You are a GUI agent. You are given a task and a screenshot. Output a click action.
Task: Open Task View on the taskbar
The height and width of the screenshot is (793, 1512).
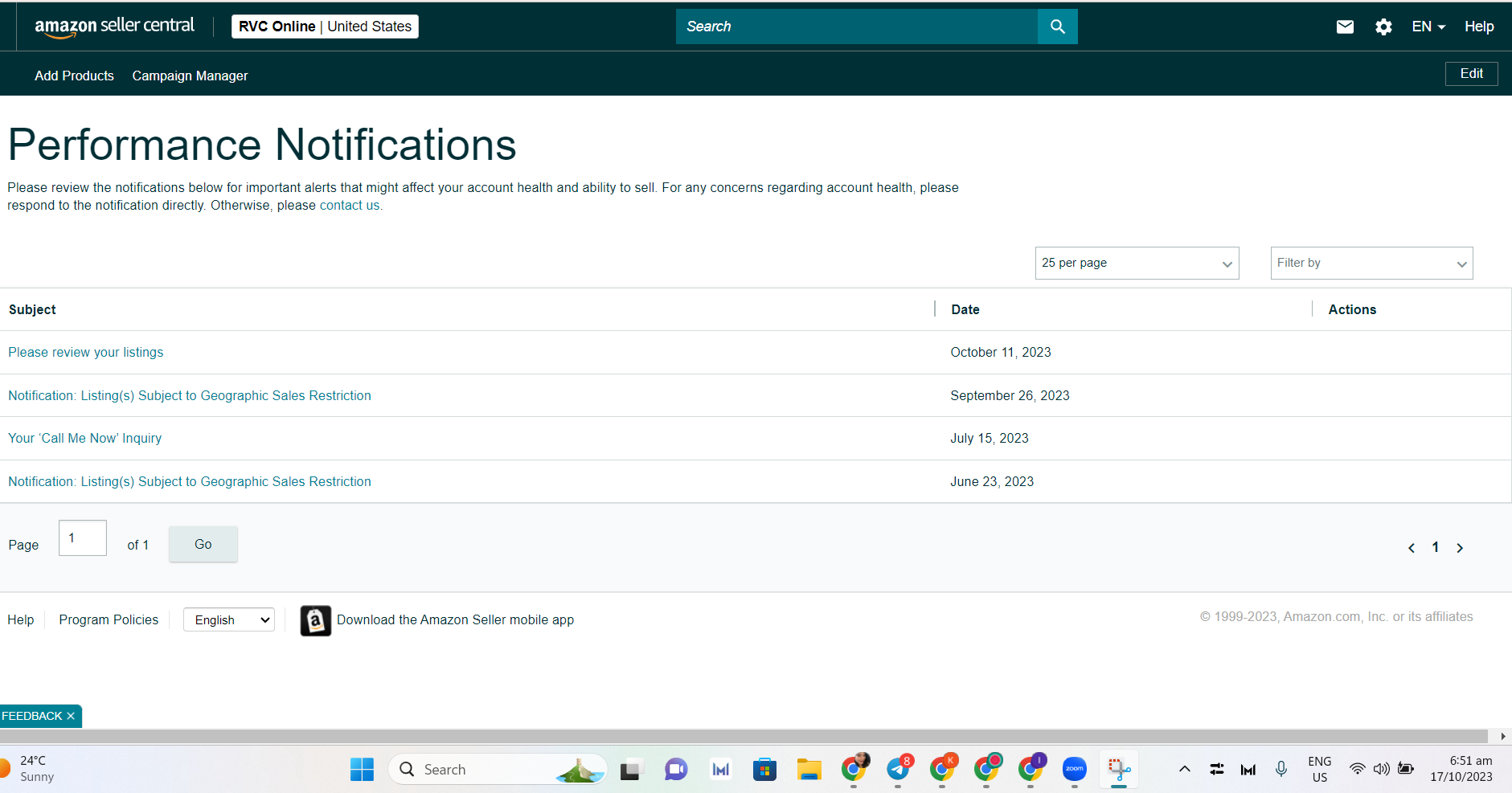coord(632,770)
